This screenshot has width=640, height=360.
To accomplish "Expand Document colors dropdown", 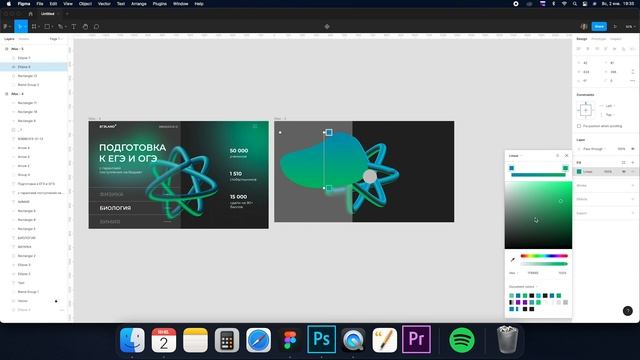I will 523,287.
